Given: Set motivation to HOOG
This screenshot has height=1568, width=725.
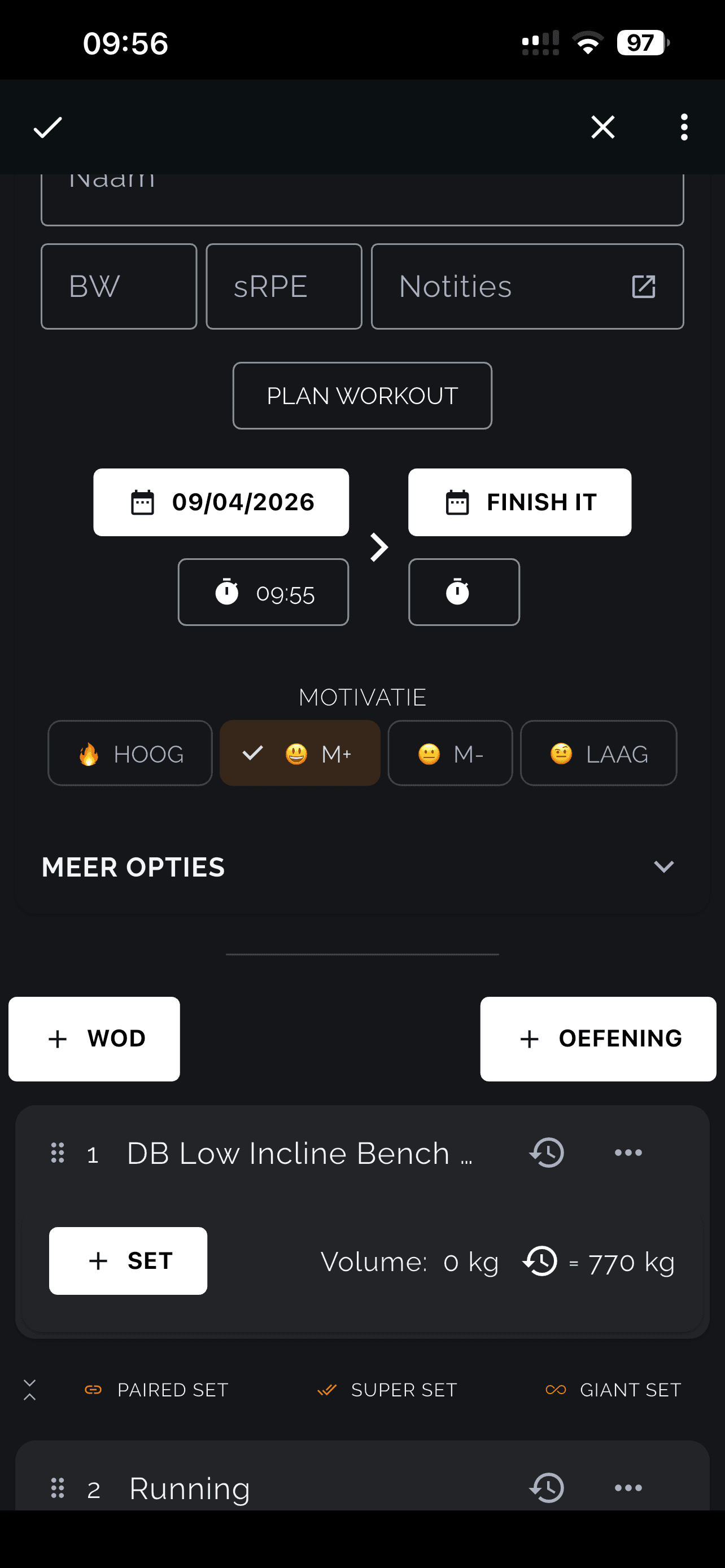Looking at the screenshot, I should click(130, 754).
